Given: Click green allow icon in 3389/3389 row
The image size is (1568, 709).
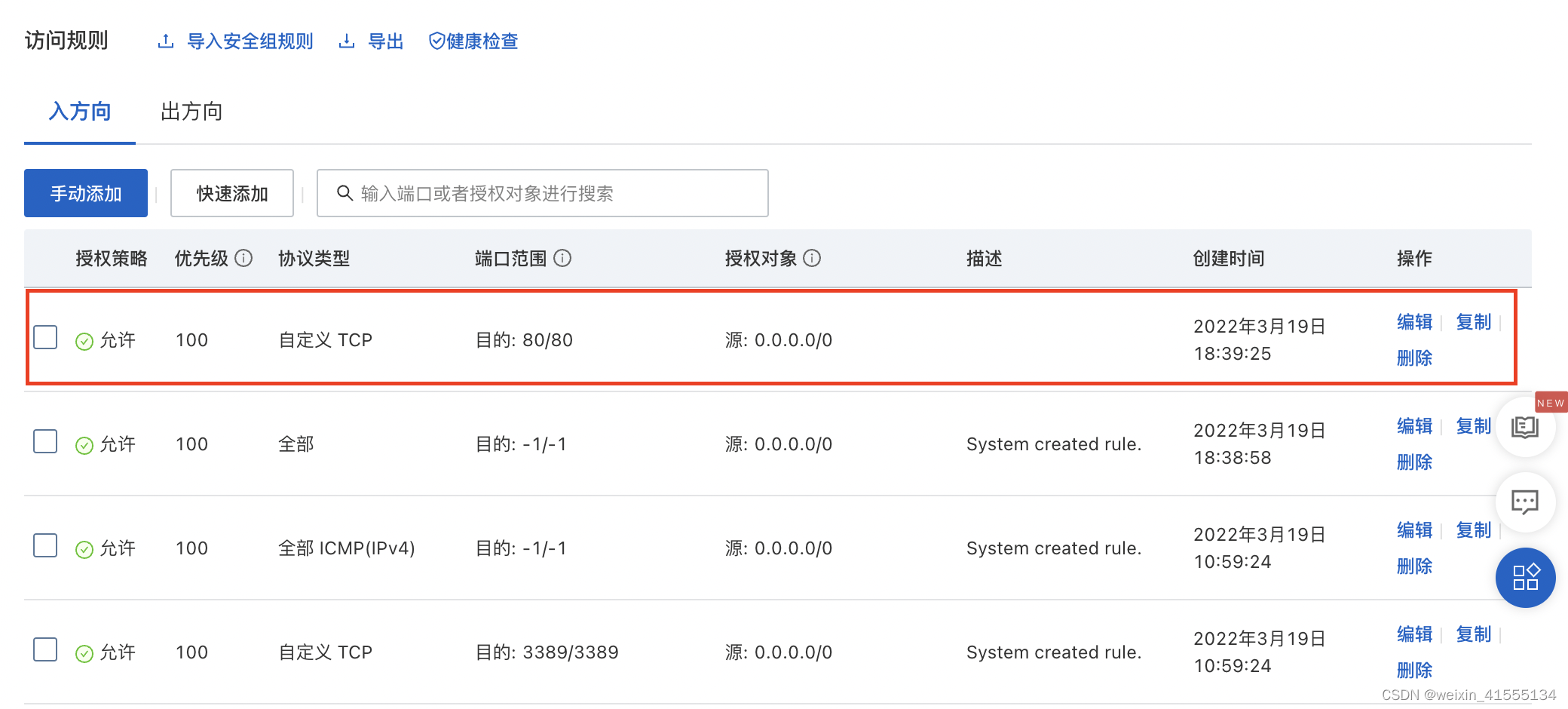Looking at the screenshot, I should pos(84,653).
